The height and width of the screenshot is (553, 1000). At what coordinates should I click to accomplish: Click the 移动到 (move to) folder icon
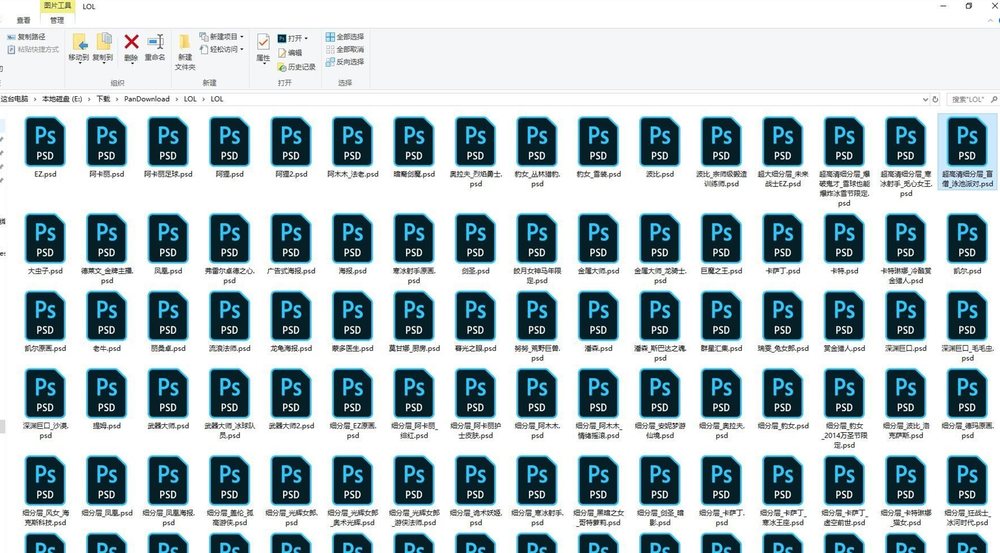[79, 42]
